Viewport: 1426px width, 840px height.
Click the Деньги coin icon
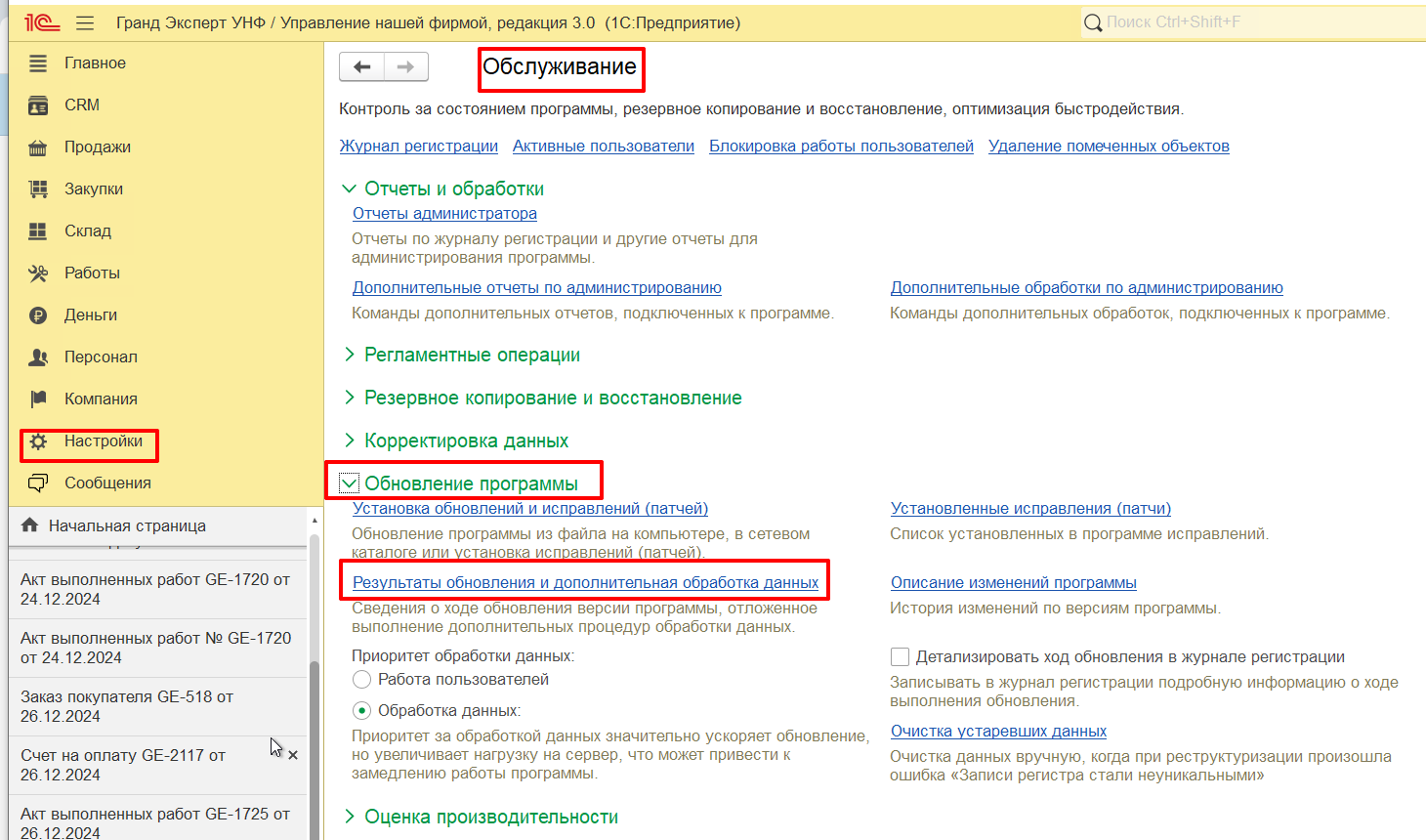38,315
